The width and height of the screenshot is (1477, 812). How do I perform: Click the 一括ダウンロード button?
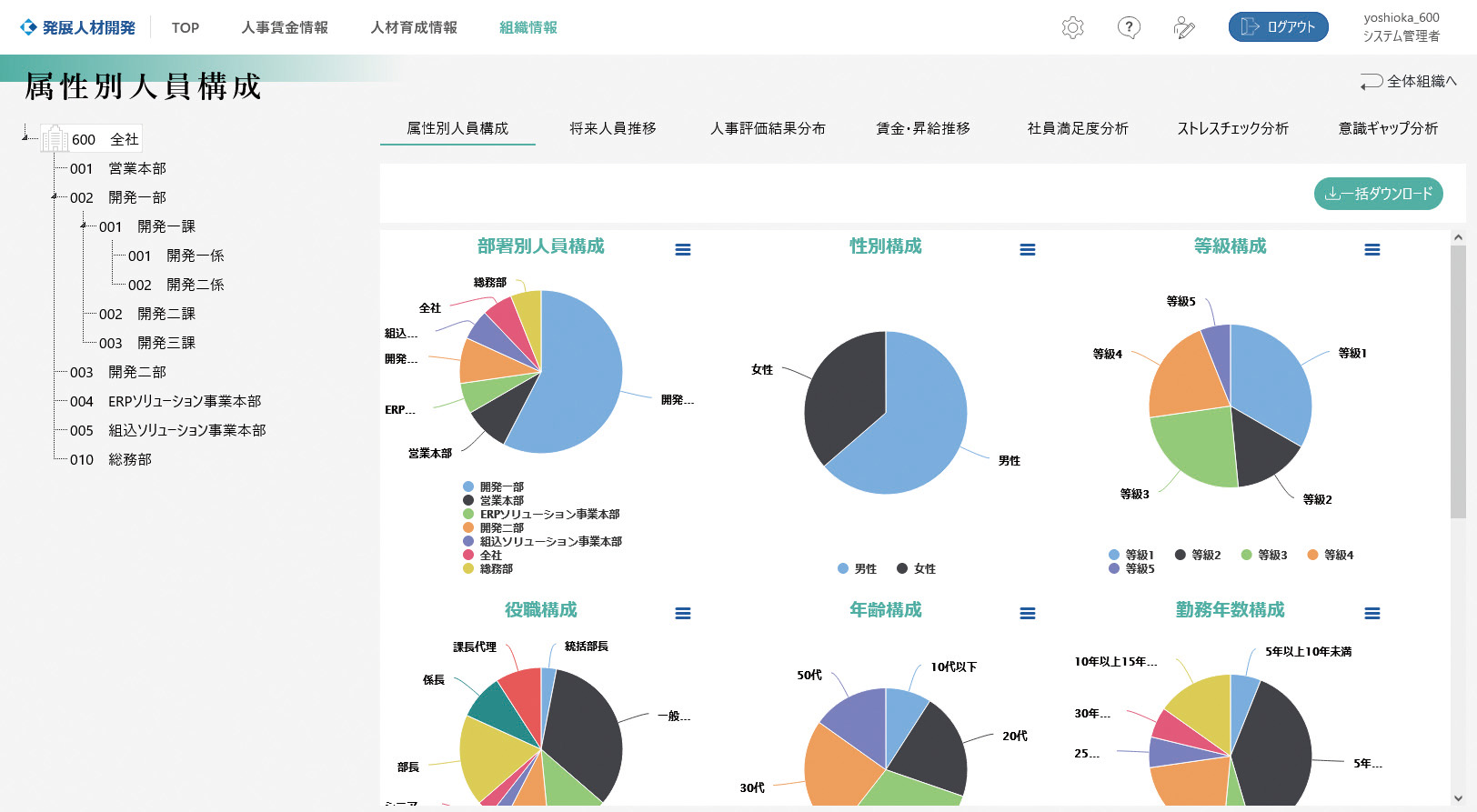[1378, 194]
